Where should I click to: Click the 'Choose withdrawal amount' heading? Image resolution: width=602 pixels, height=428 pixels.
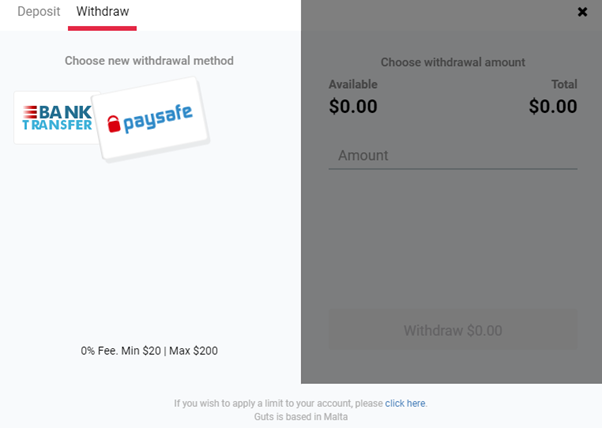[x=453, y=63]
